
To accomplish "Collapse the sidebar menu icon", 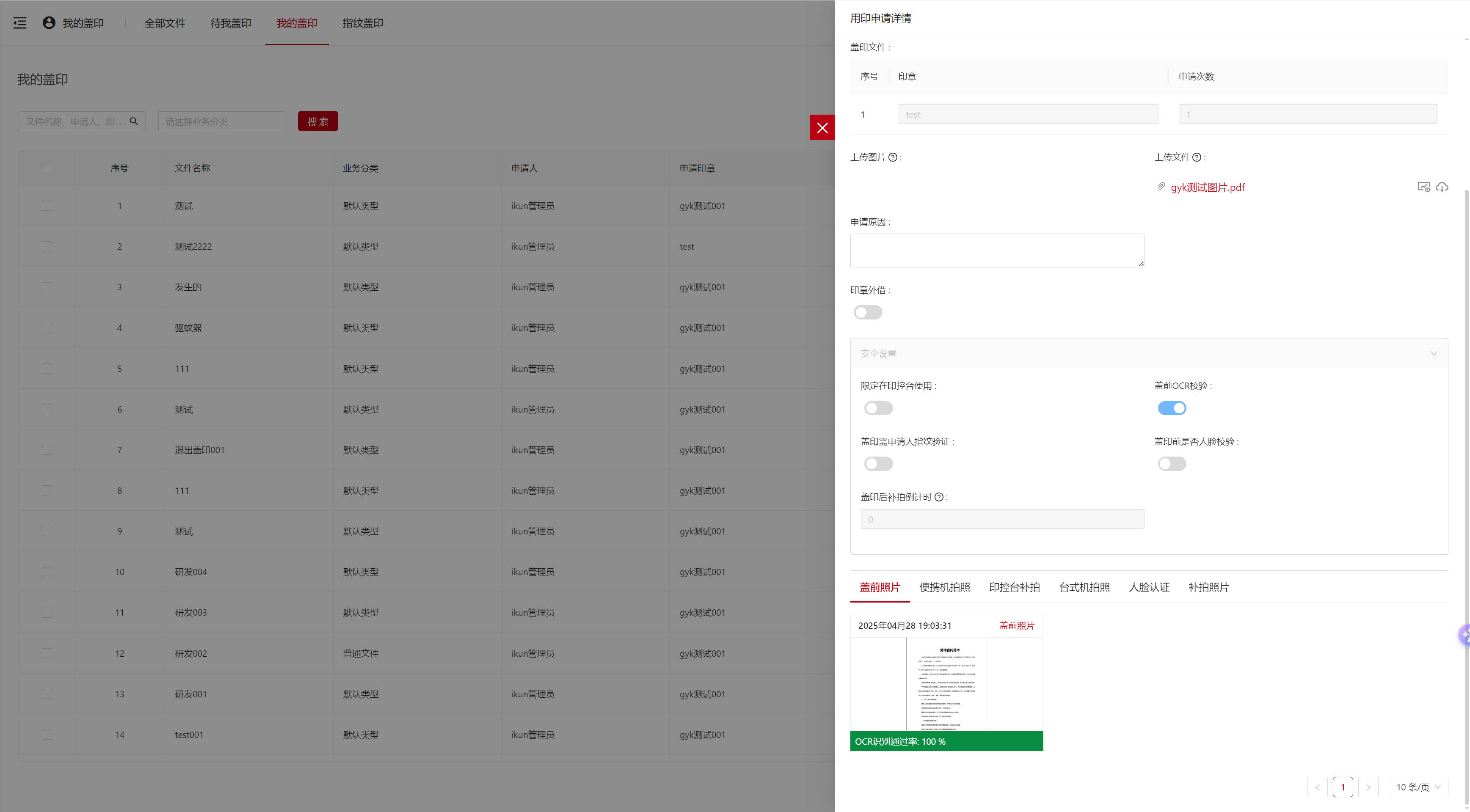I will click(20, 23).
